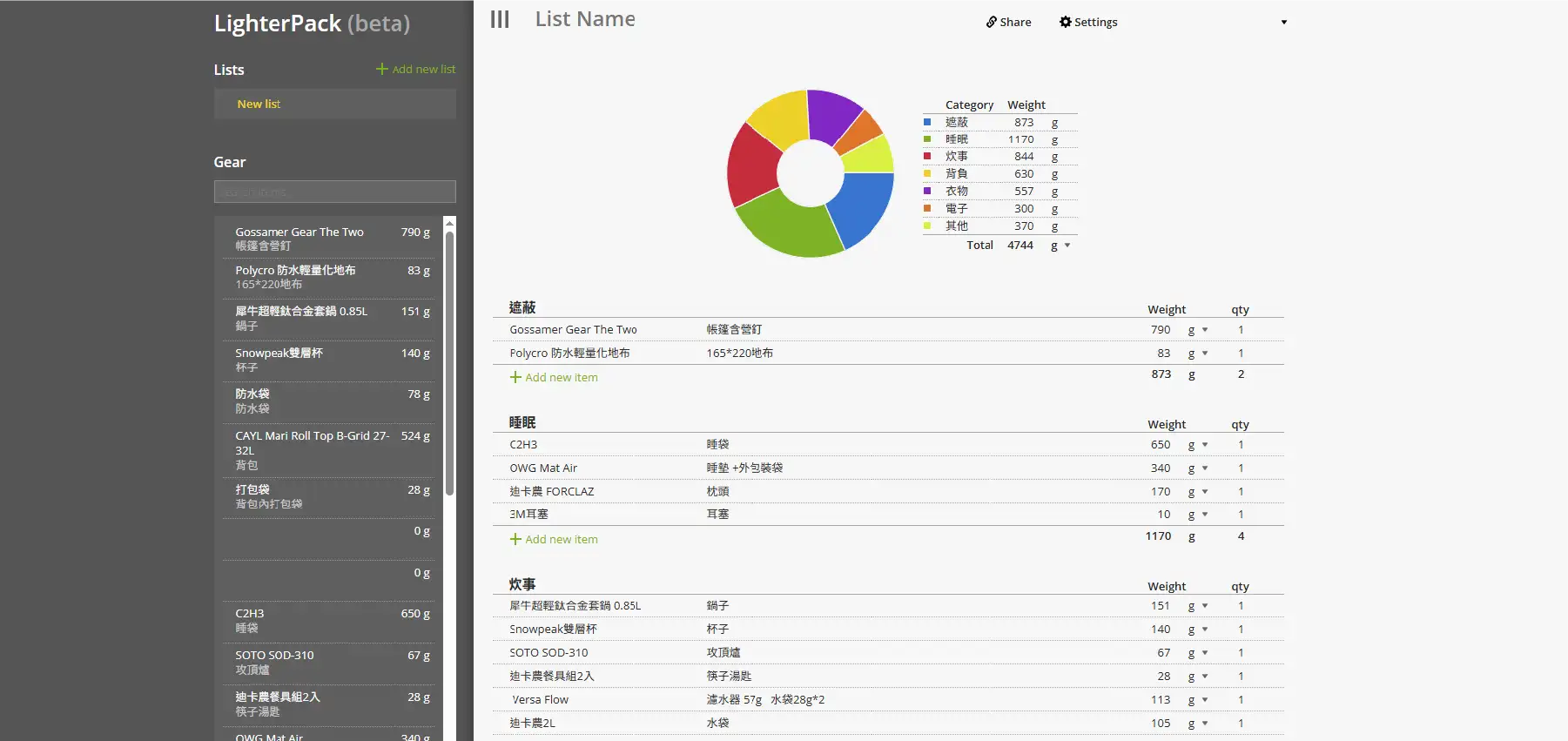Click the green 睡眠 color swatch in legend
1568x741 pixels.
tap(927, 139)
